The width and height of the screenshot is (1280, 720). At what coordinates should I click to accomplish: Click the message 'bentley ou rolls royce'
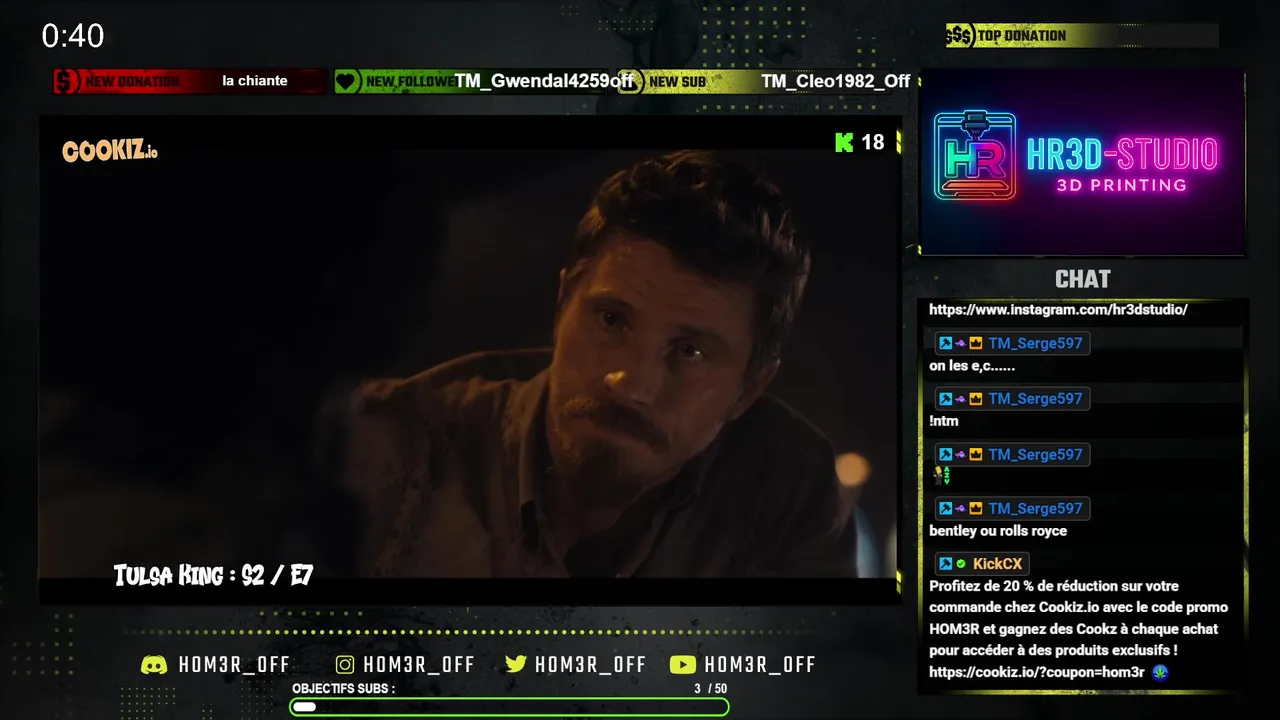point(998,531)
